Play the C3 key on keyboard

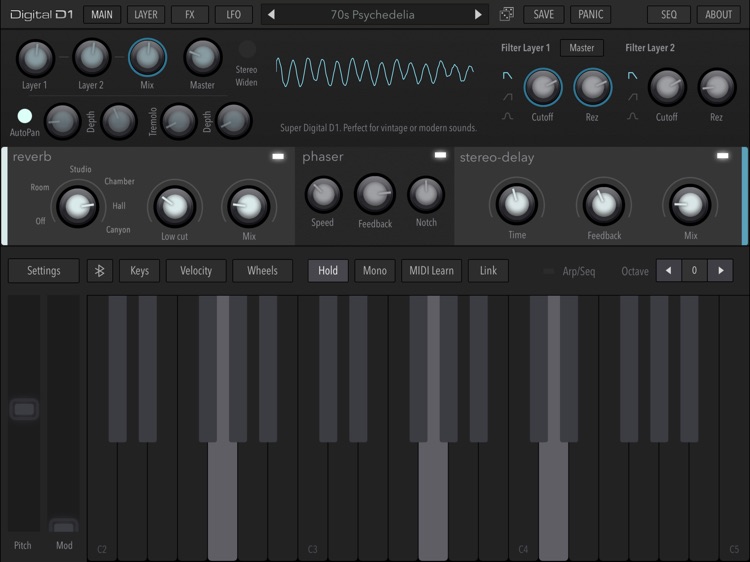(313, 502)
